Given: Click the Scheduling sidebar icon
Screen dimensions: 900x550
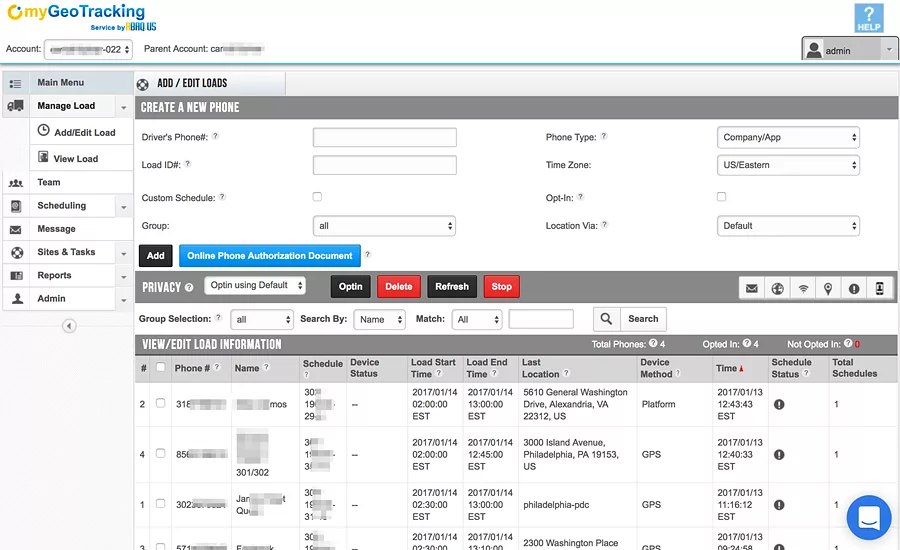Looking at the screenshot, I should pos(16,206).
